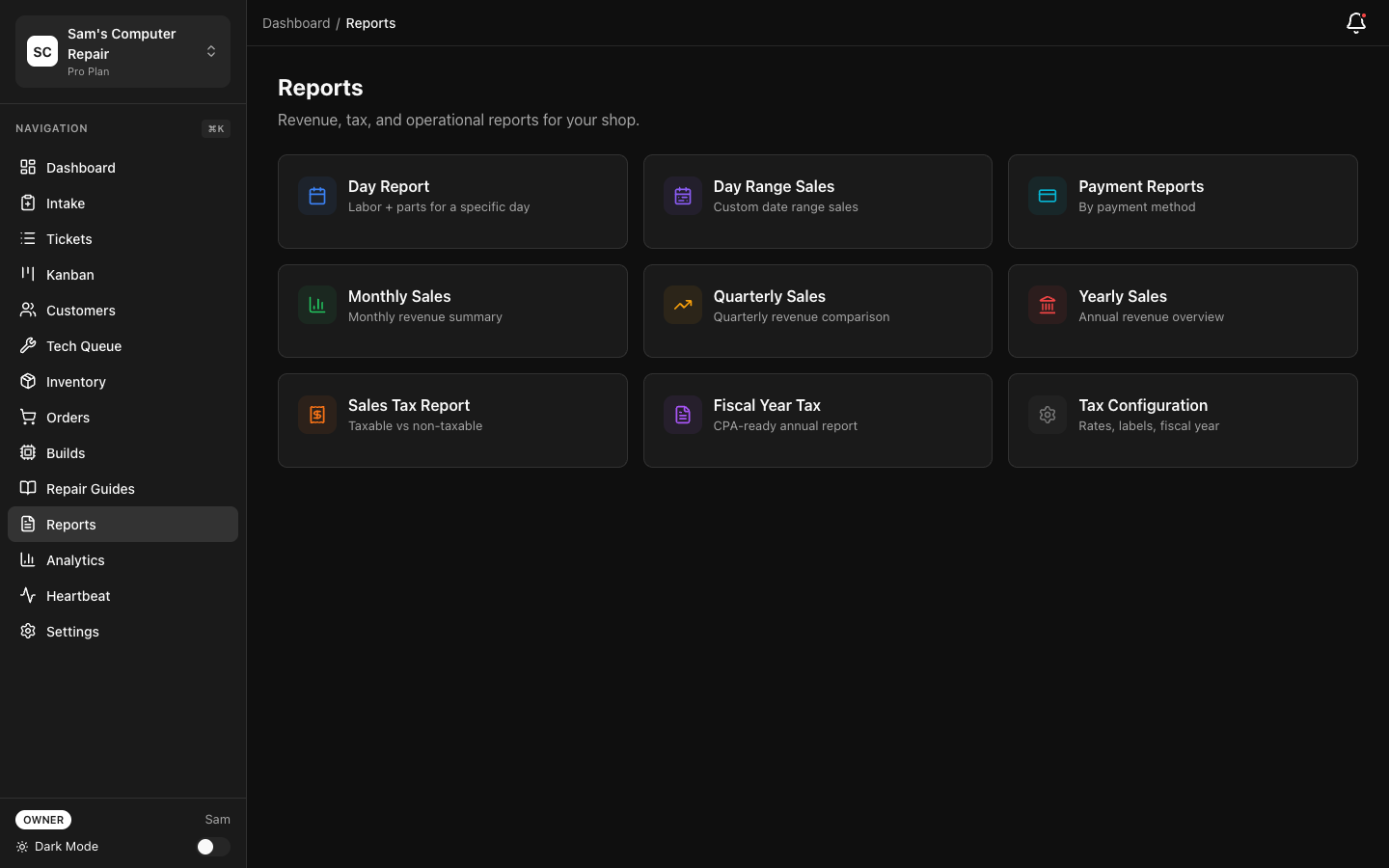Open the Builds CPU icon
The image size is (1389, 868).
point(28,452)
